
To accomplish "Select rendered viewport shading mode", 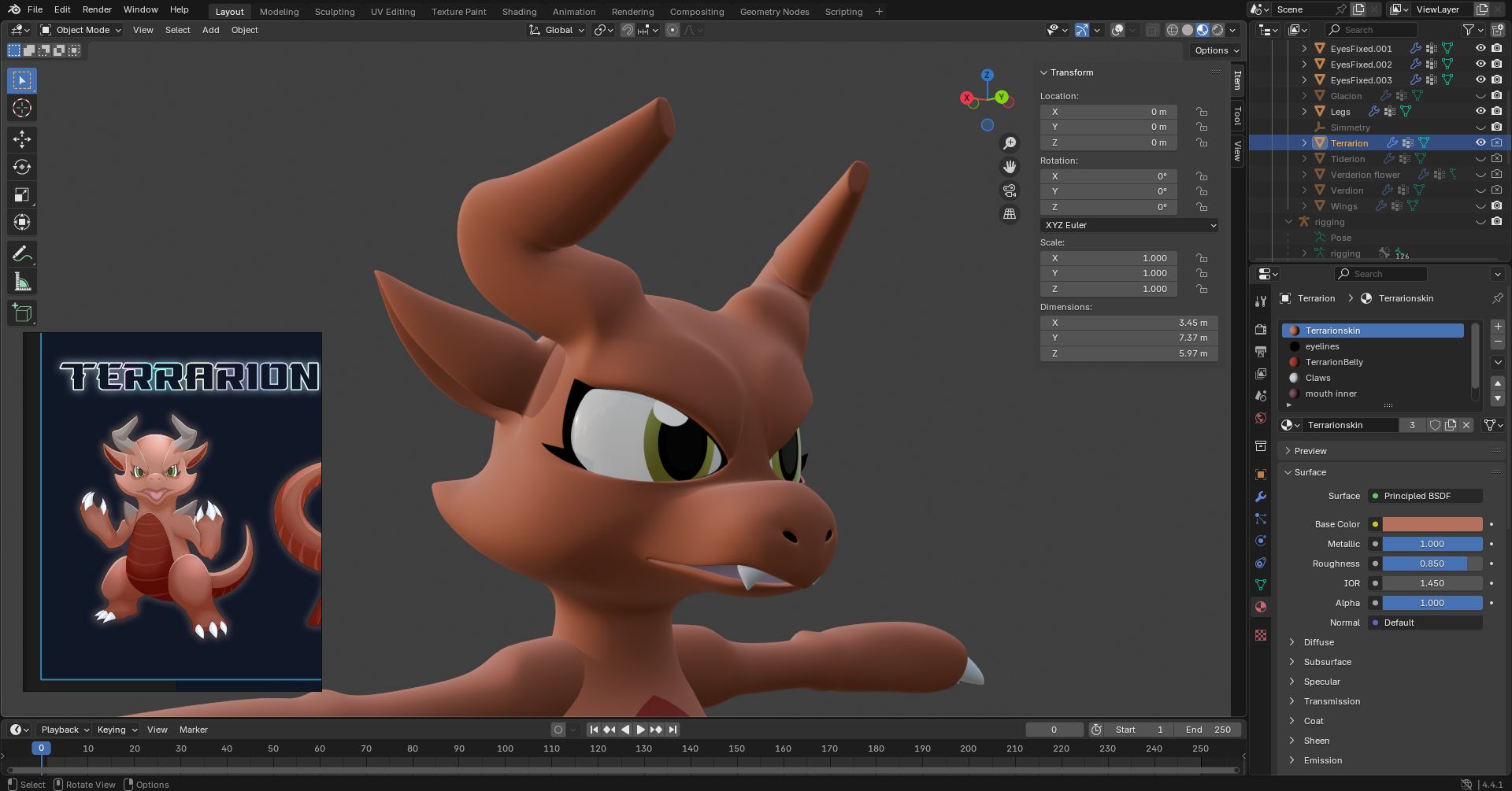I will [x=1217, y=30].
